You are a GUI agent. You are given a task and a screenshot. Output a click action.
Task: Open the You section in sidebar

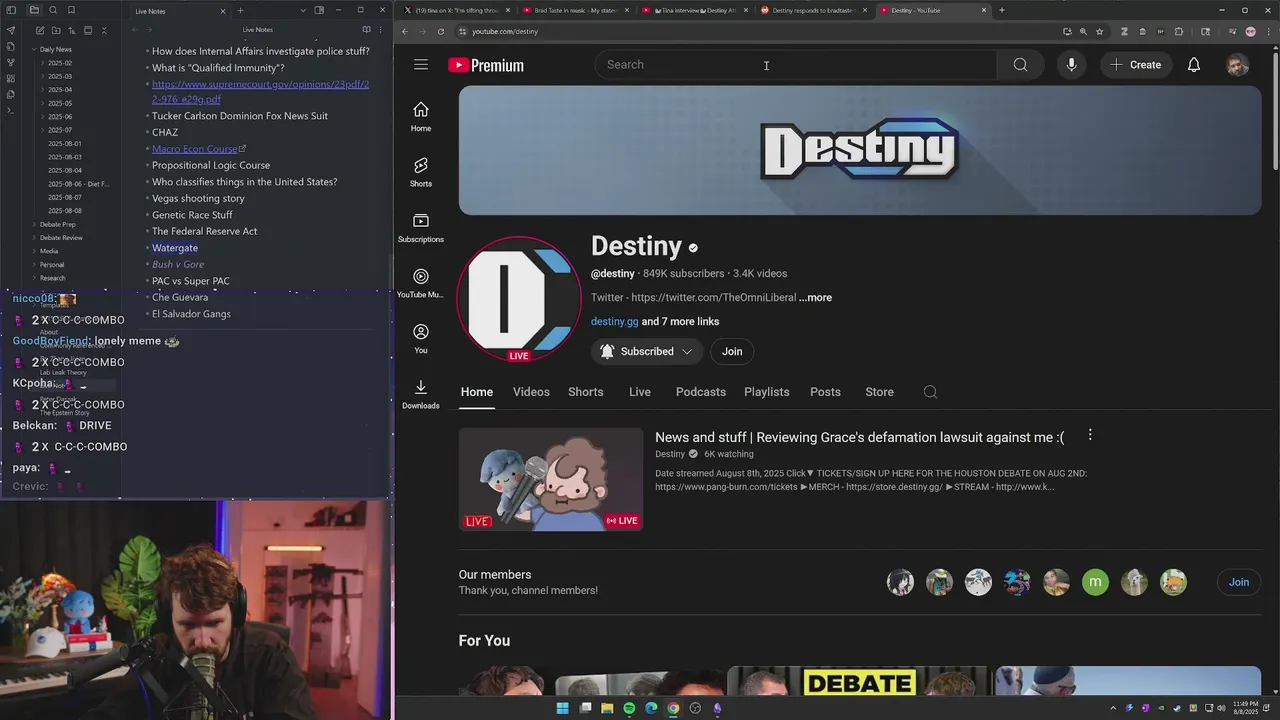(x=421, y=339)
